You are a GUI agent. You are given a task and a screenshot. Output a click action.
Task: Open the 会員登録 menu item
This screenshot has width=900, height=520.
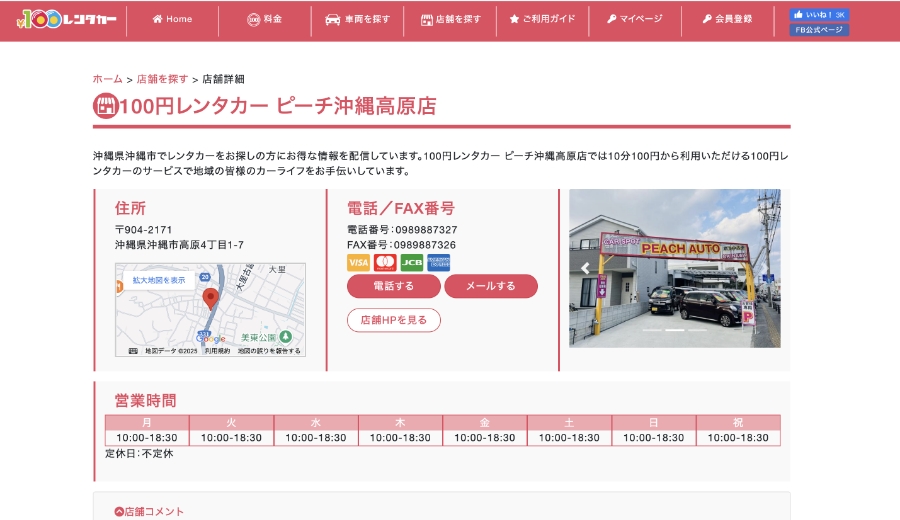point(727,19)
